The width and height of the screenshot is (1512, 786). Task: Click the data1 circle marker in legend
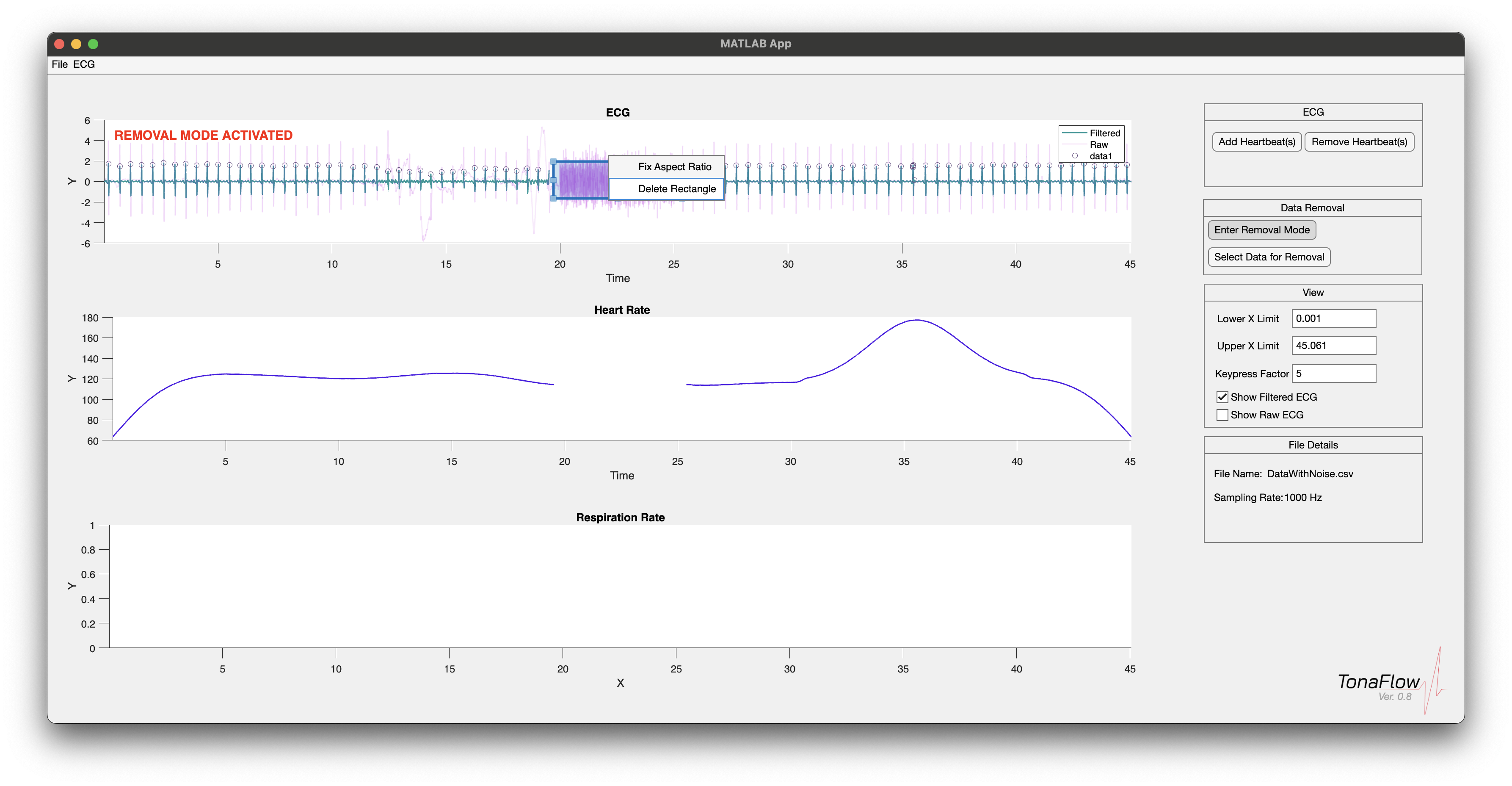1075,156
